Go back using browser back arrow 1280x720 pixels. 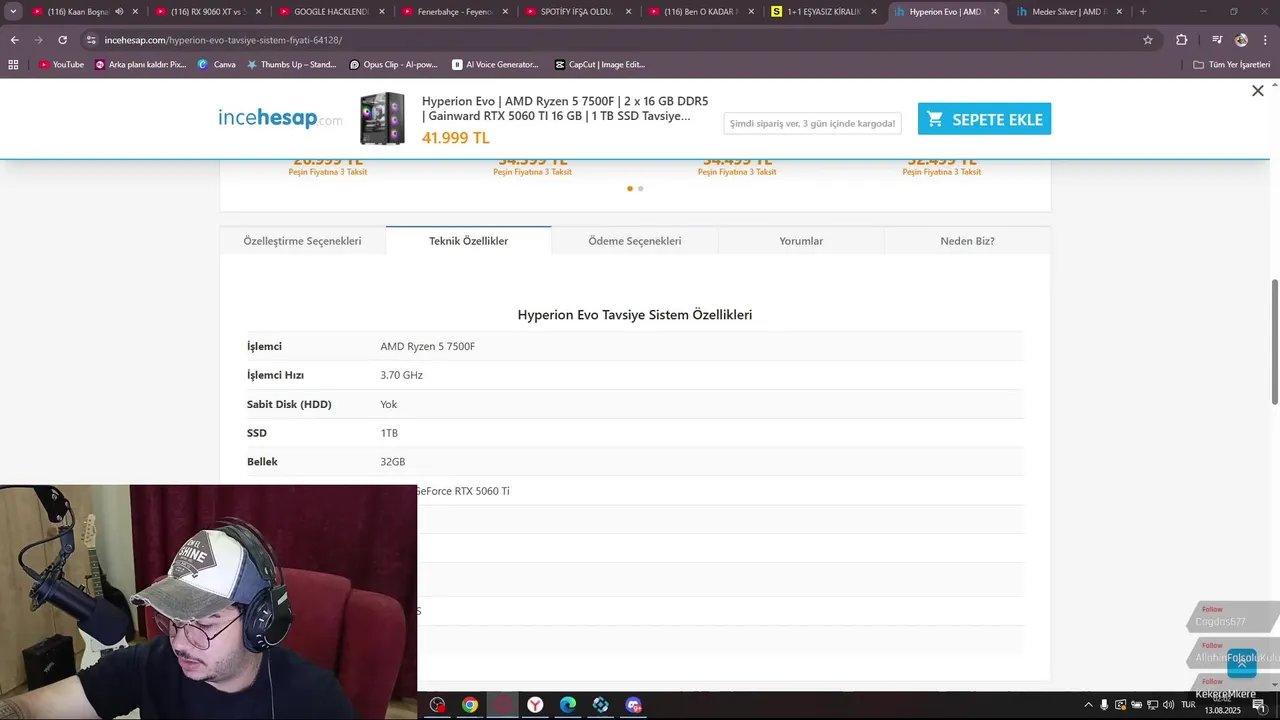coord(14,40)
